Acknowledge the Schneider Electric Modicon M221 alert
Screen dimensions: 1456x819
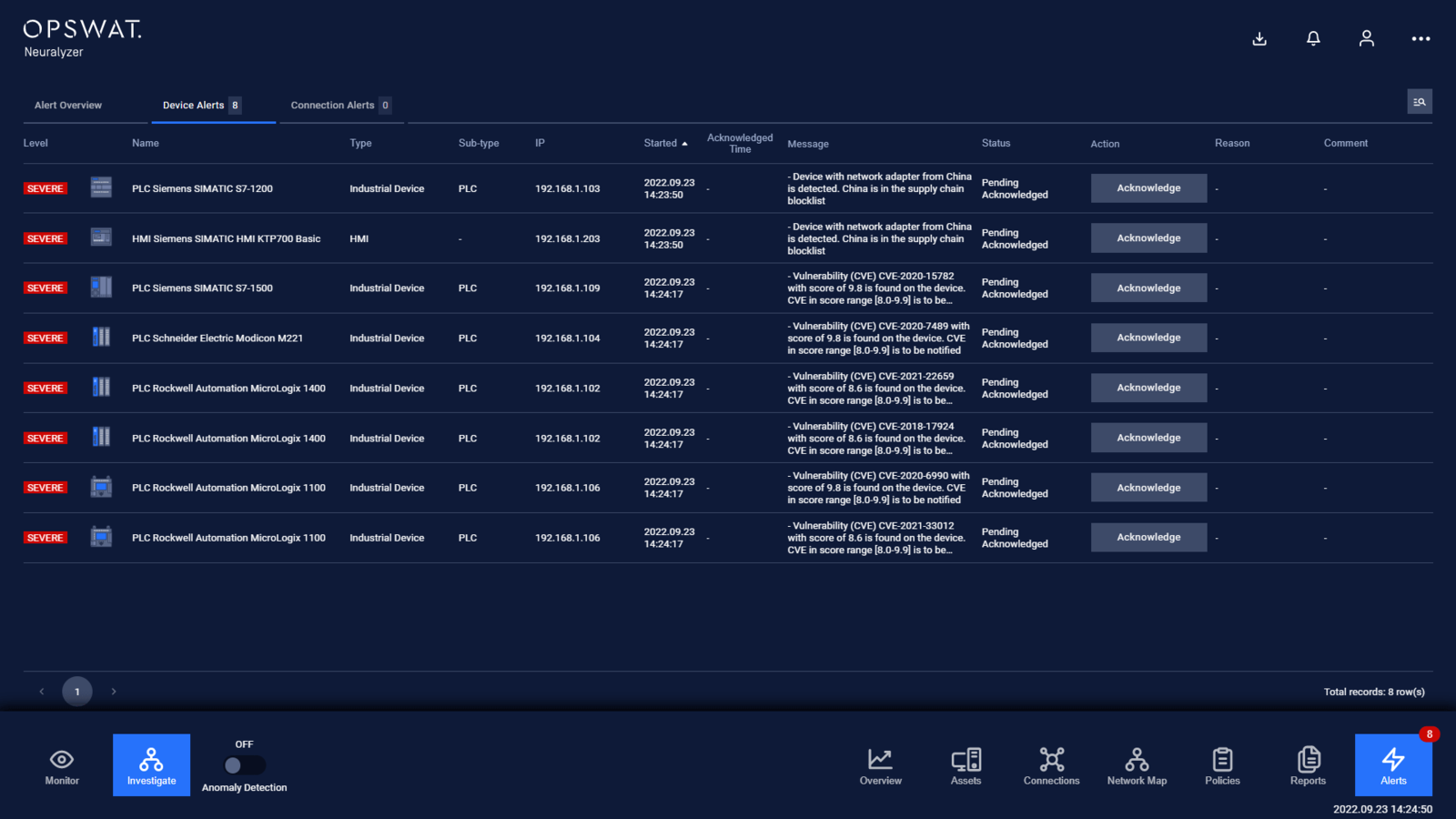[x=1148, y=338]
